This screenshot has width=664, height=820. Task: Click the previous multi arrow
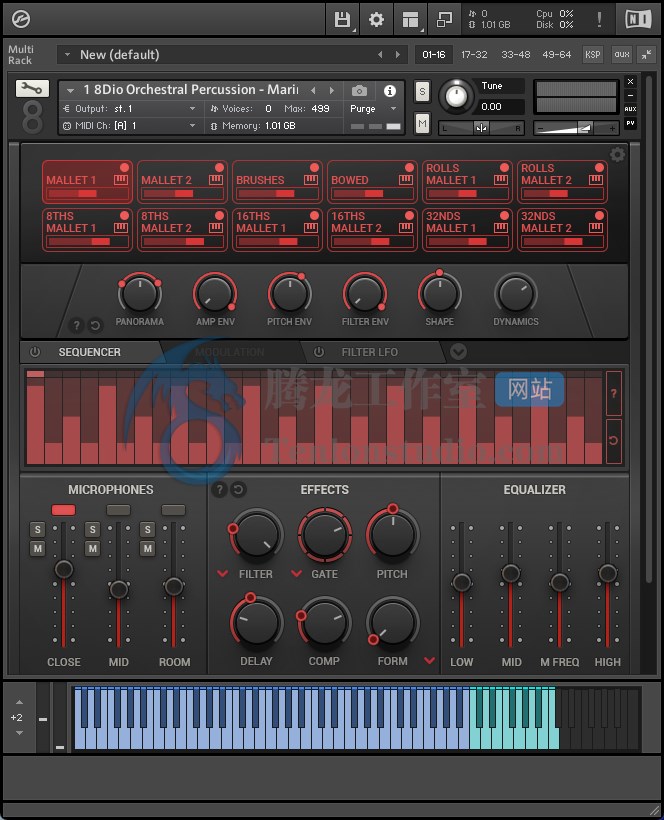(380, 54)
